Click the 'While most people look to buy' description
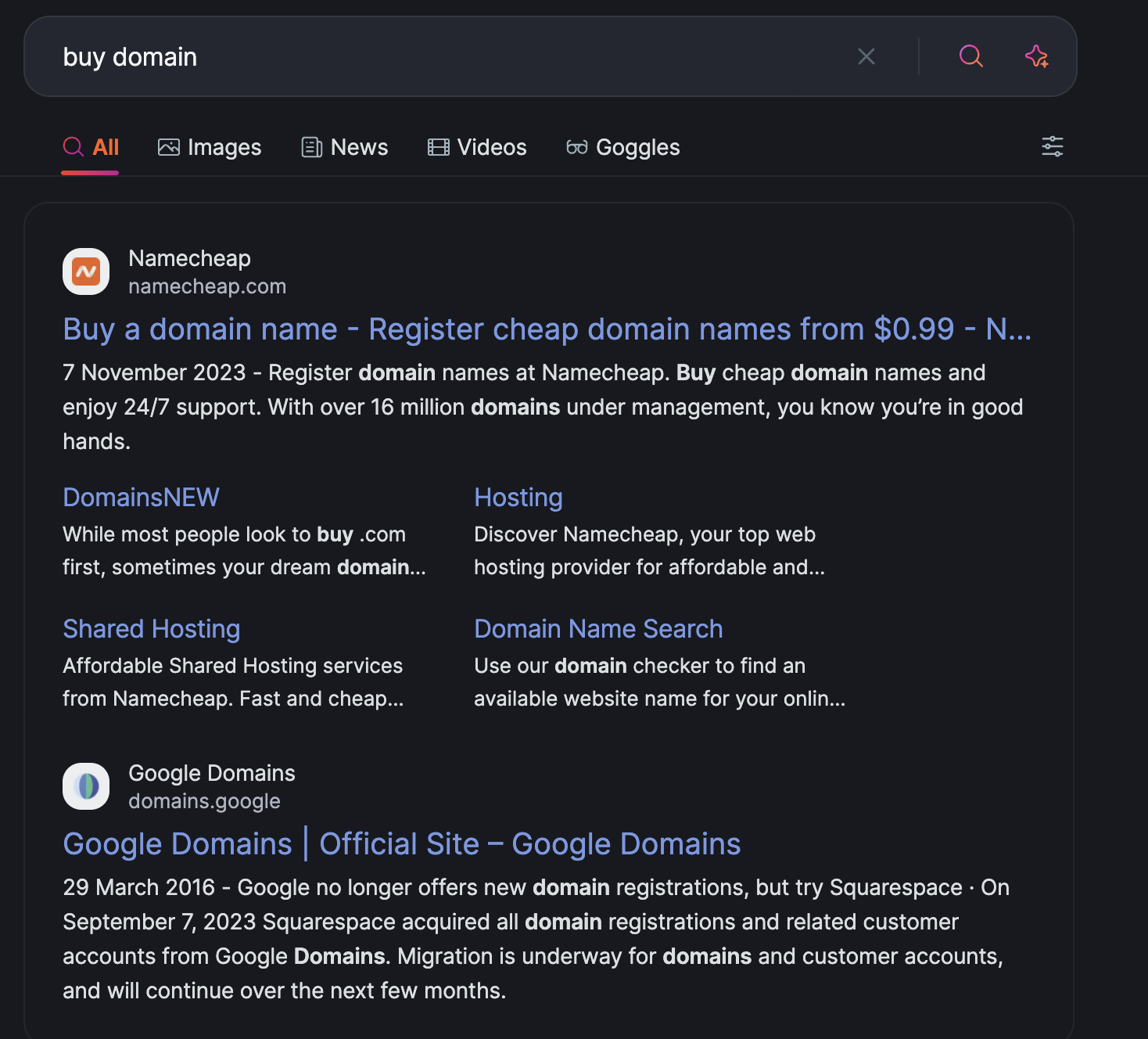Screen dimensions: 1148x1039 (244, 551)
